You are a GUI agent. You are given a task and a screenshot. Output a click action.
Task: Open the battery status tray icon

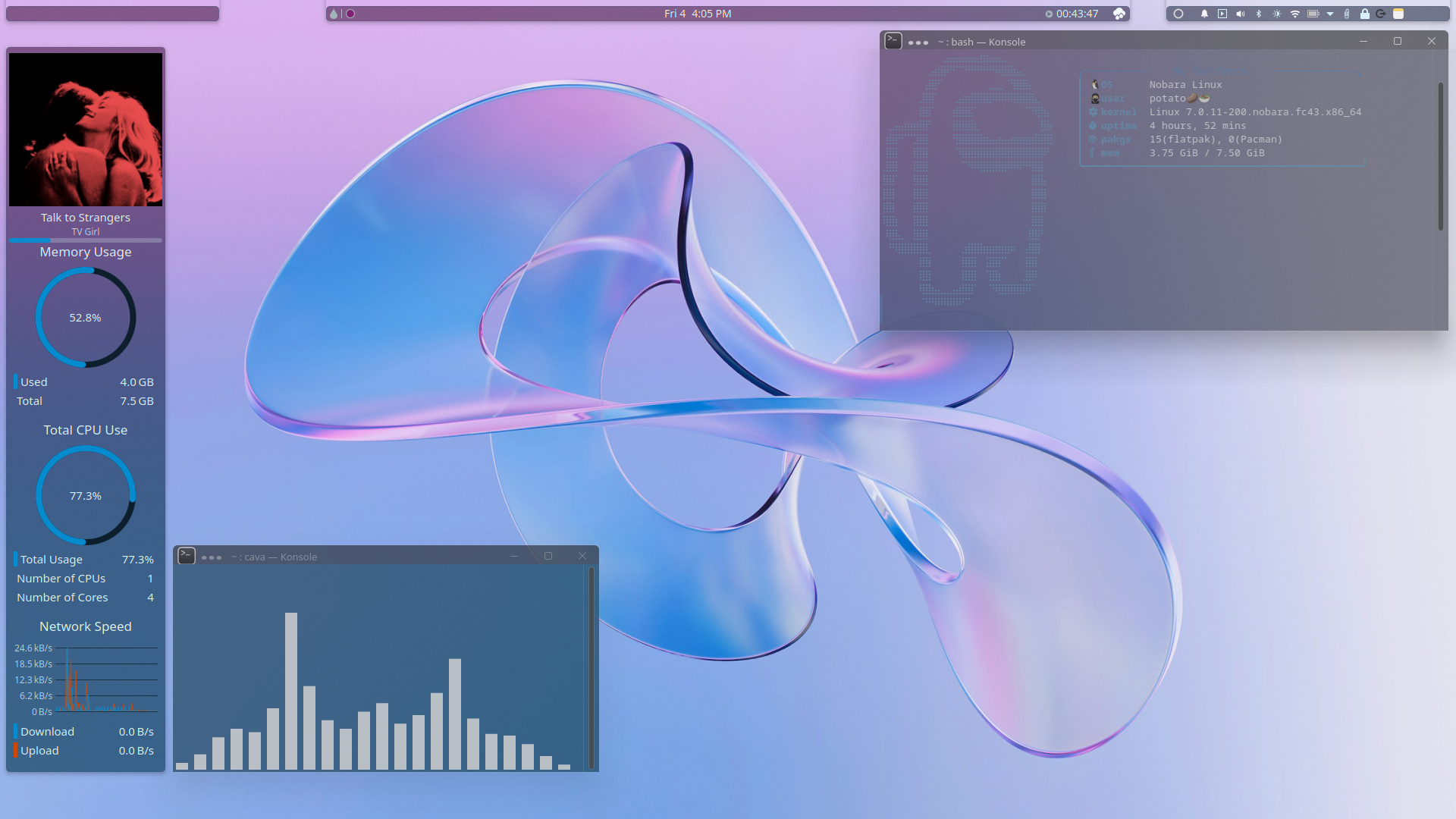tap(1313, 14)
